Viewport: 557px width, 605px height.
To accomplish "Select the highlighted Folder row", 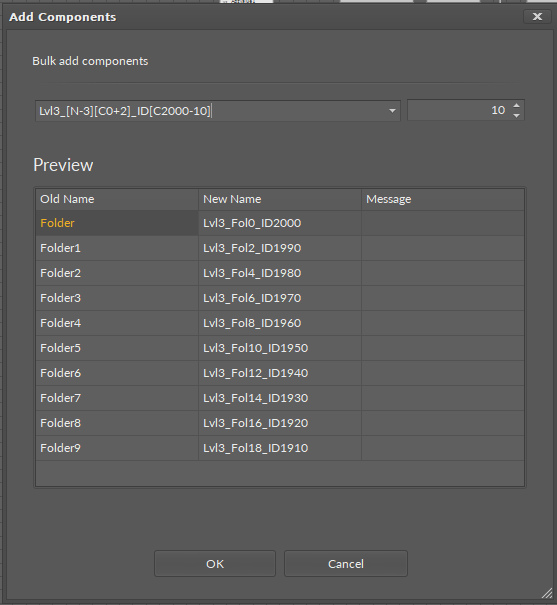I will pyautogui.click(x=280, y=223).
